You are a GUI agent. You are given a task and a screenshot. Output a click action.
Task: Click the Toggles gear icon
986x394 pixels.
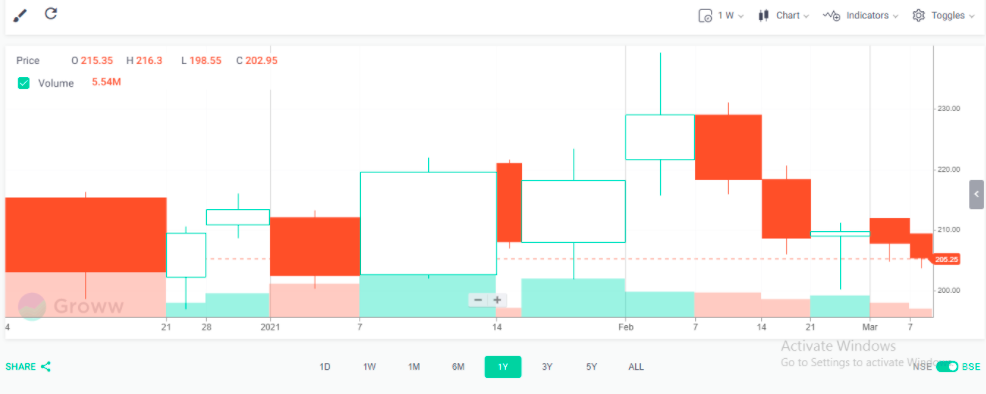[x=919, y=16]
